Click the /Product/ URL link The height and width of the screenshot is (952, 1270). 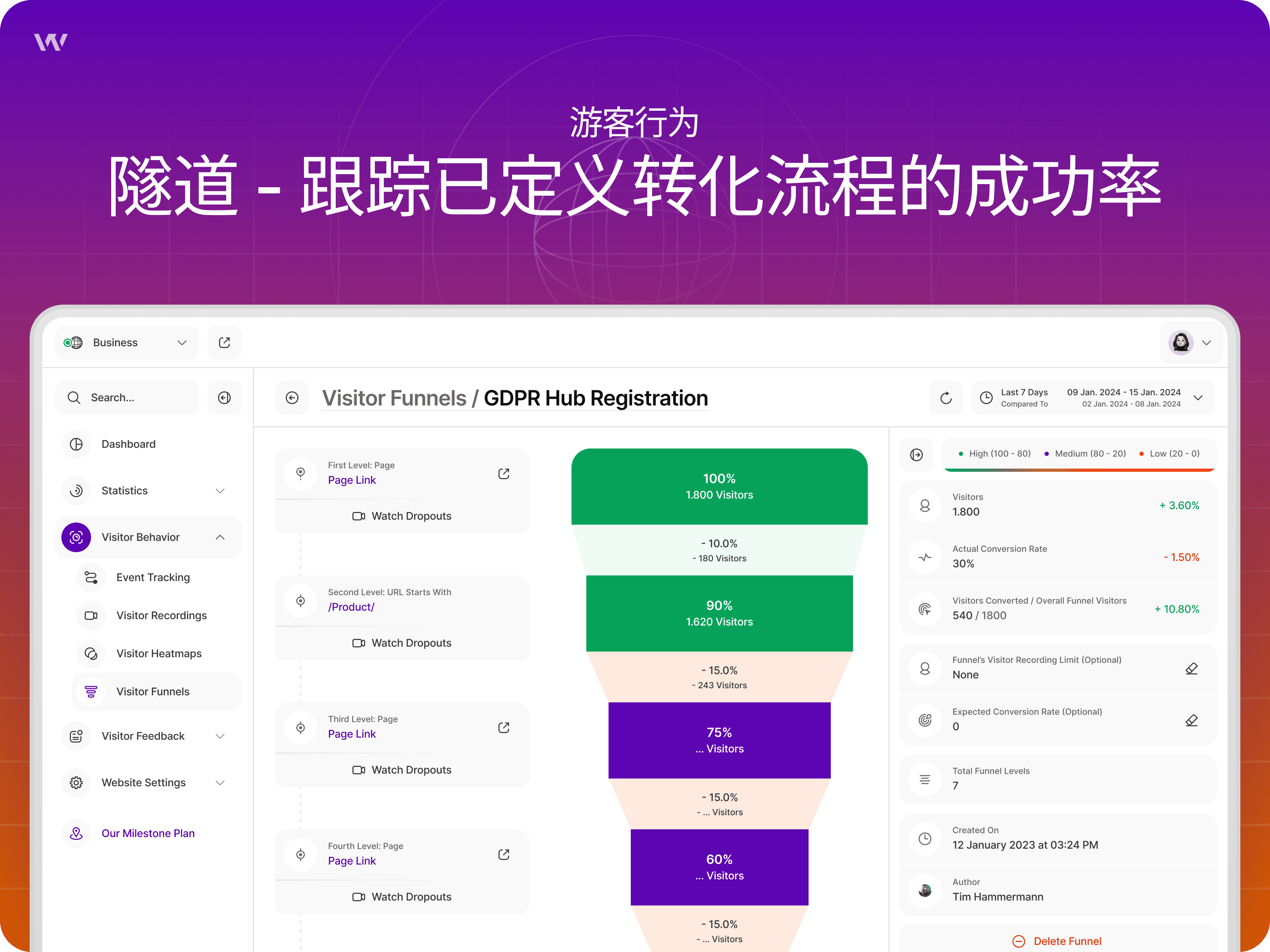pyautogui.click(x=351, y=607)
